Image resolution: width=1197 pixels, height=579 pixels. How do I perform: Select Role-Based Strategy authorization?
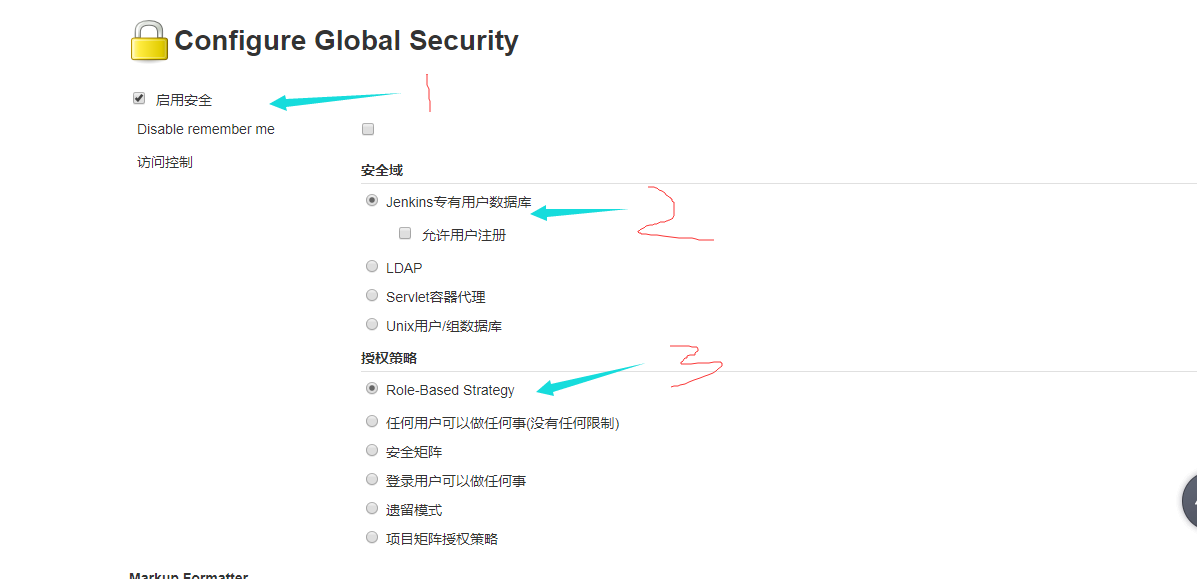[x=372, y=389]
